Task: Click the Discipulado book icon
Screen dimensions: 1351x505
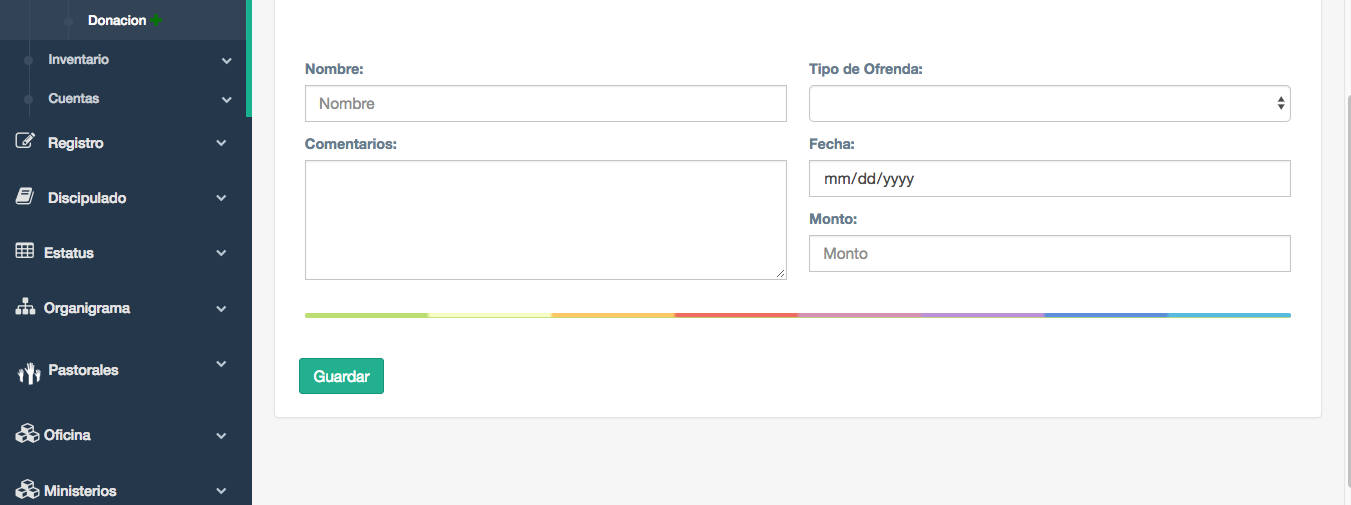Action: [26, 197]
